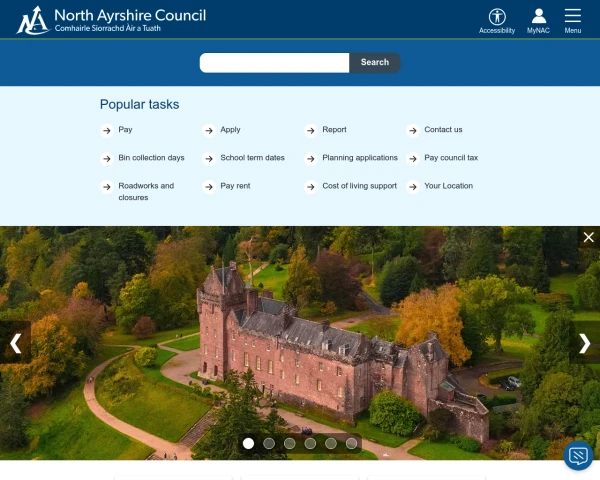Click arrow icon beside Report

311,130
